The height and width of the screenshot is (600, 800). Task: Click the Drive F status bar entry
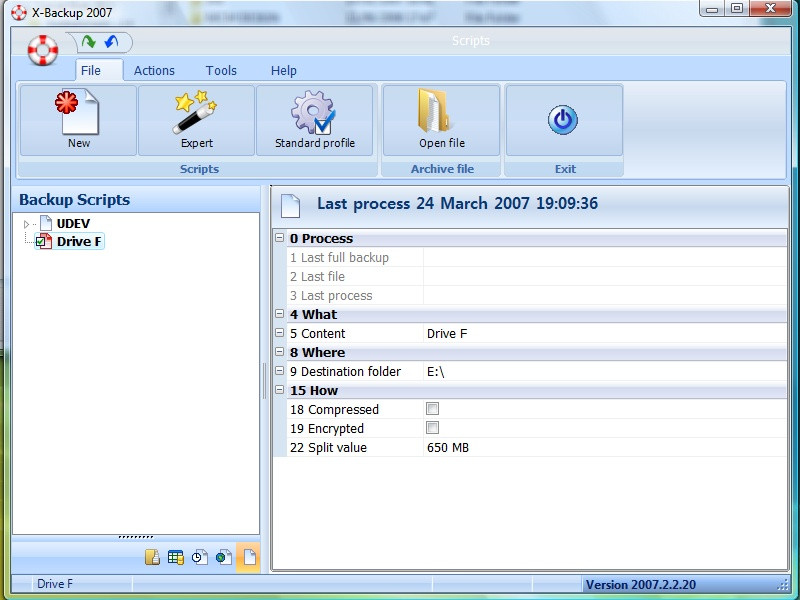55,584
